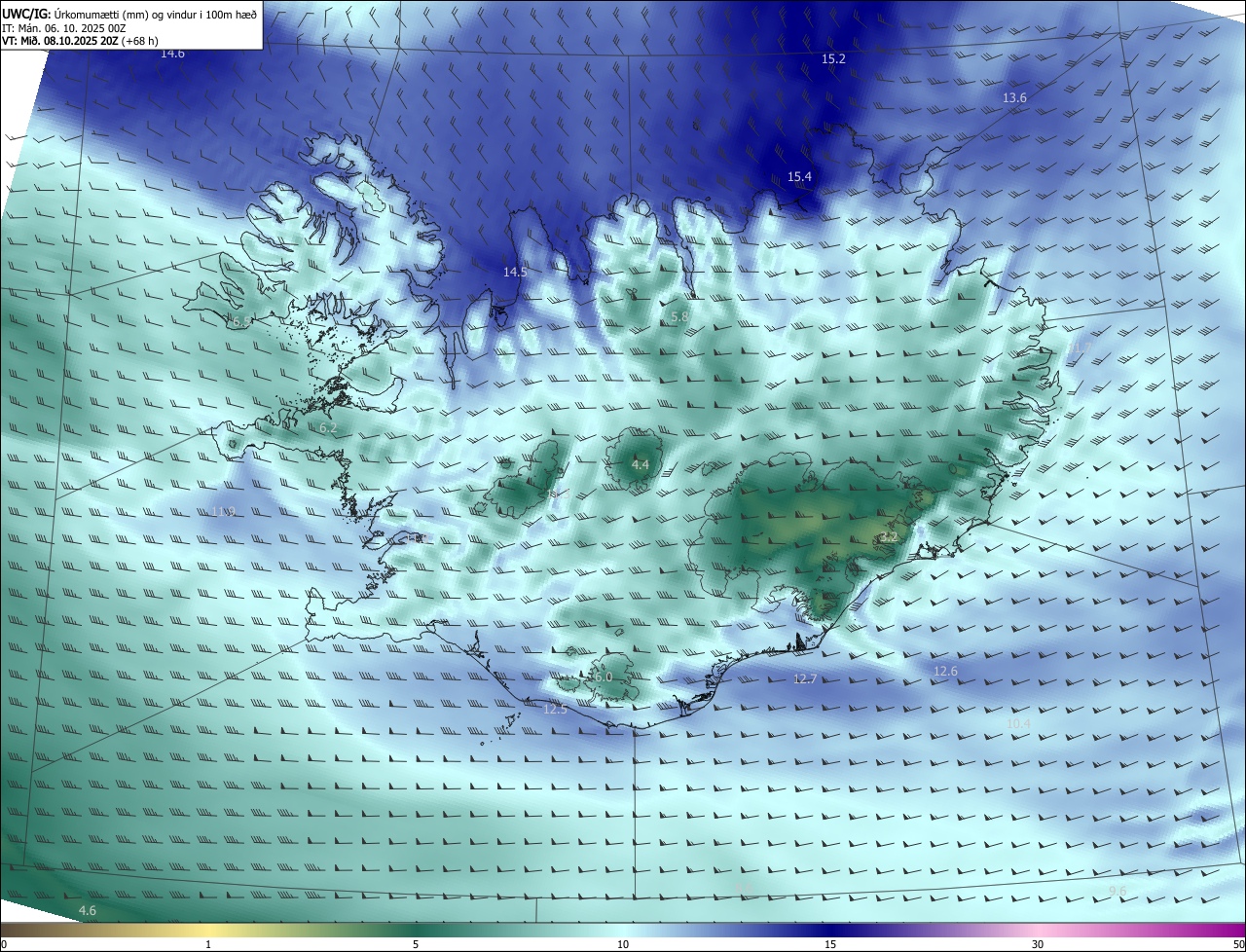
Task: Click the 12.6 value label southeast of Iceland
Action: (945, 672)
